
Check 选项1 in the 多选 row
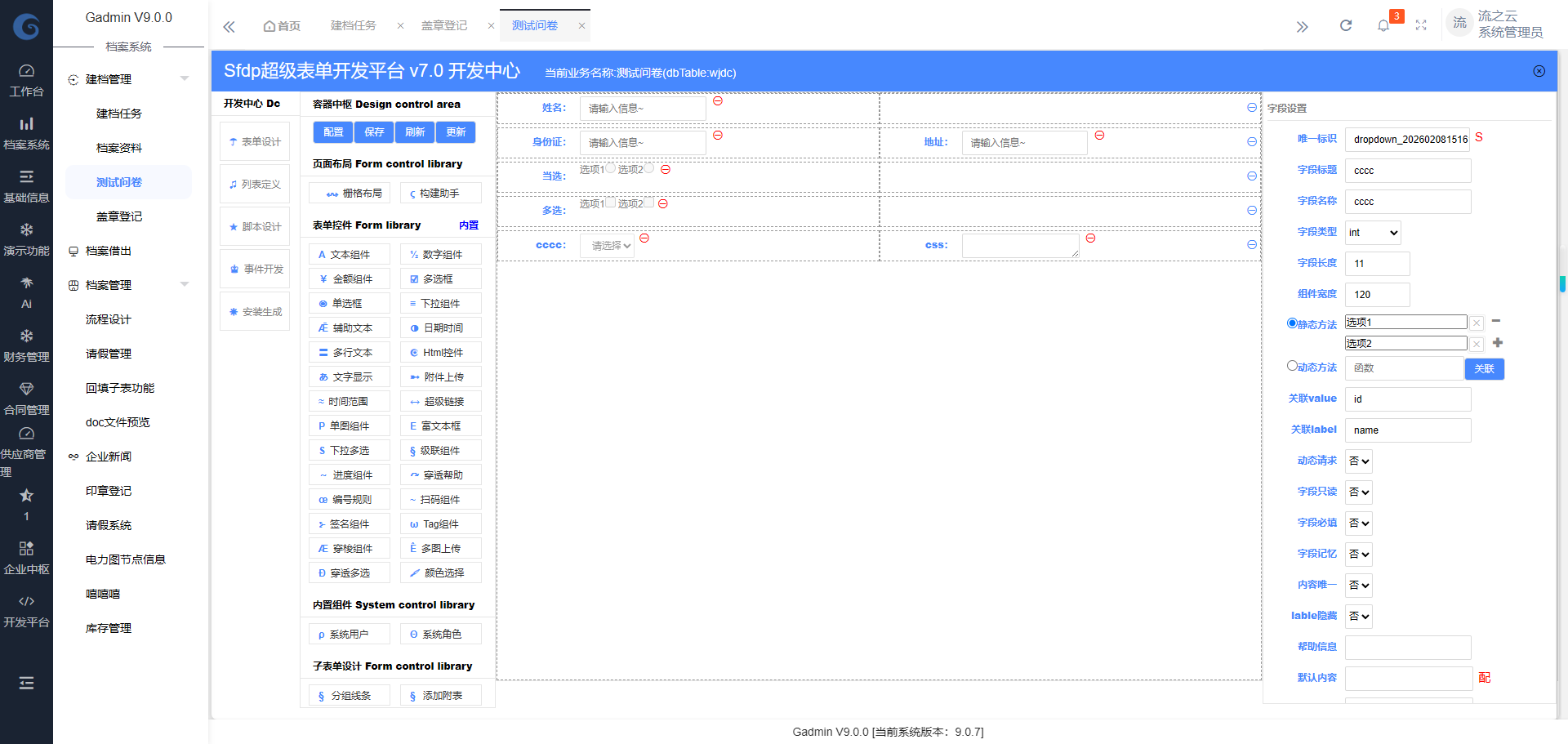pyautogui.click(x=610, y=203)
